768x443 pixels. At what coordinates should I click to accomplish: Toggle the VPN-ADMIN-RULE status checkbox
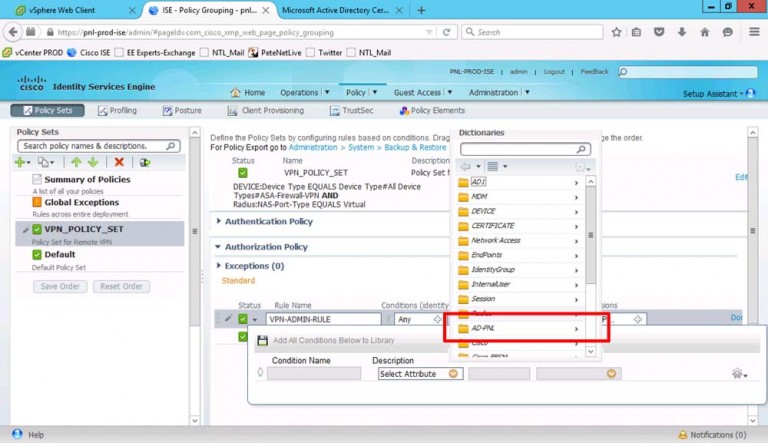[x=242, y=319]
